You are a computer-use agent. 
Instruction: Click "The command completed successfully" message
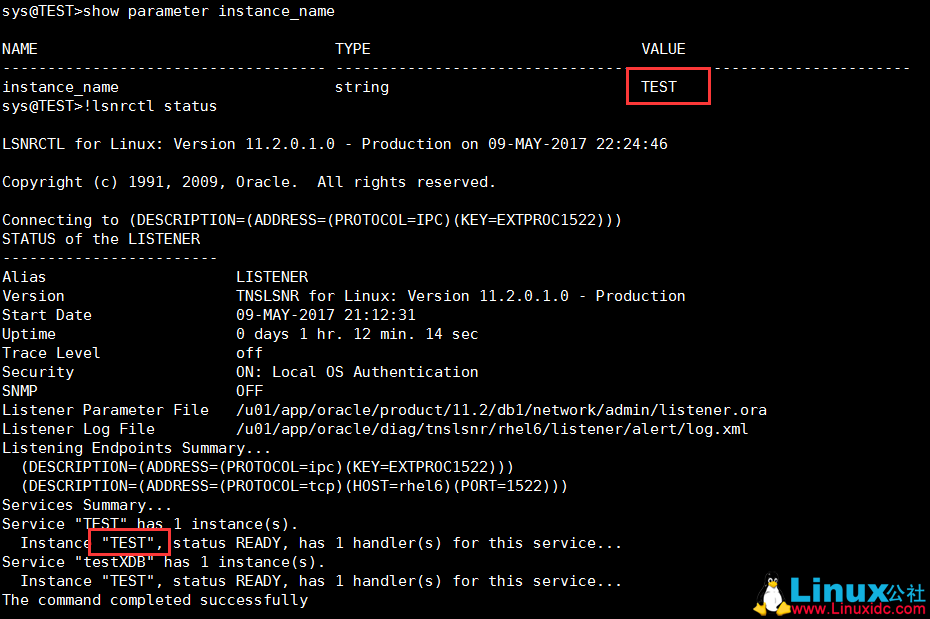pyautogui.click(x=155, y=600)
